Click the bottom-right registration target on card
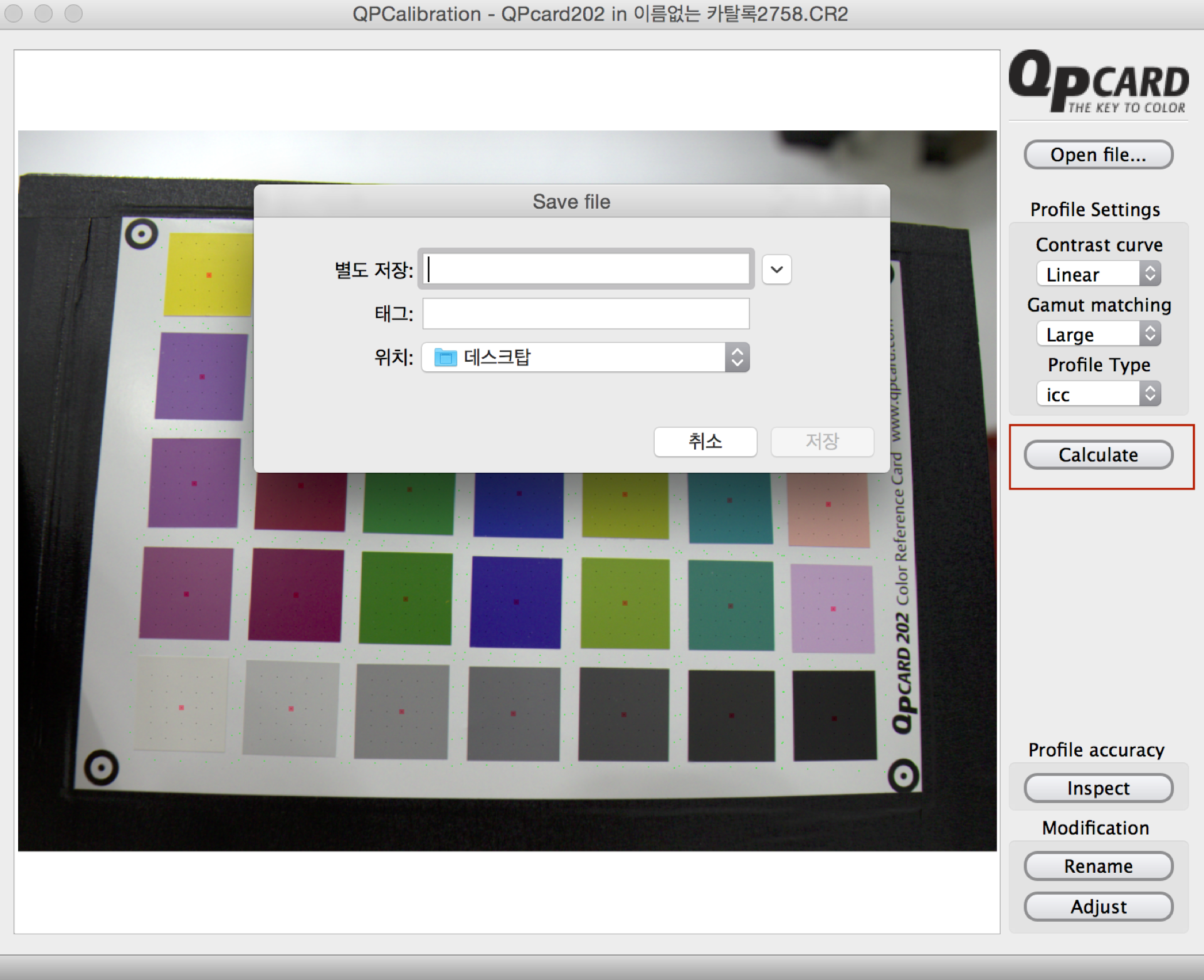The height and width of the screenshot is (980, 1204). click(903, 777)
